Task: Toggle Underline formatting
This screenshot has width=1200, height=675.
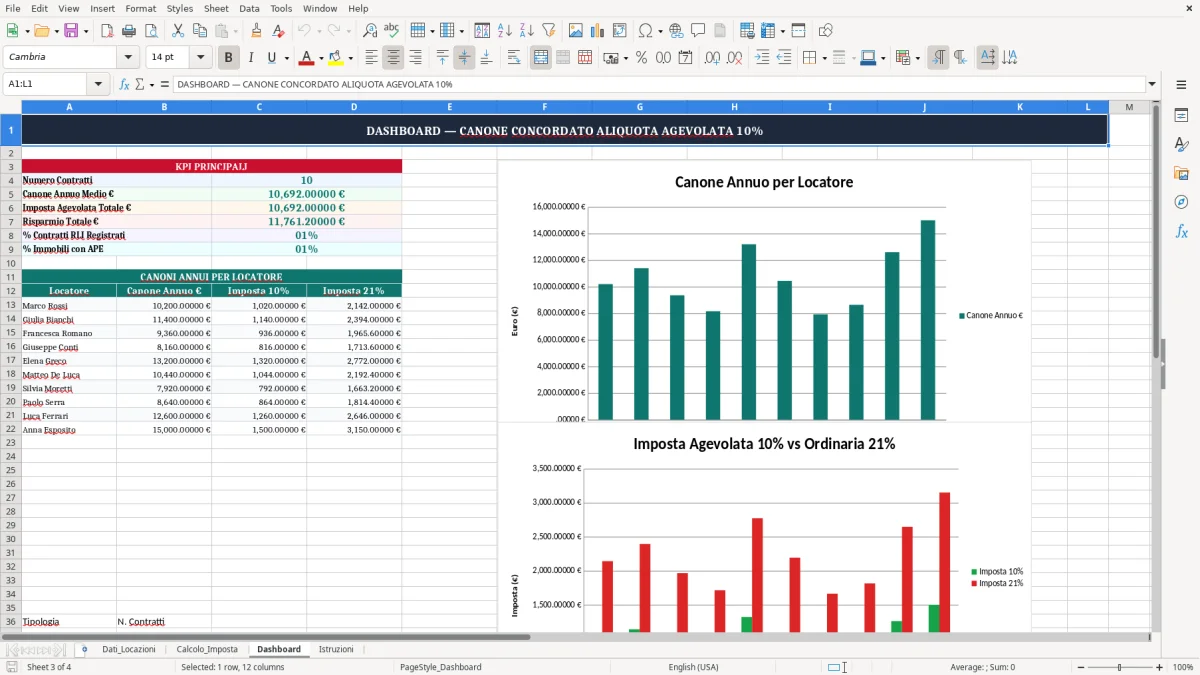Action: click(x=271, y=58)
